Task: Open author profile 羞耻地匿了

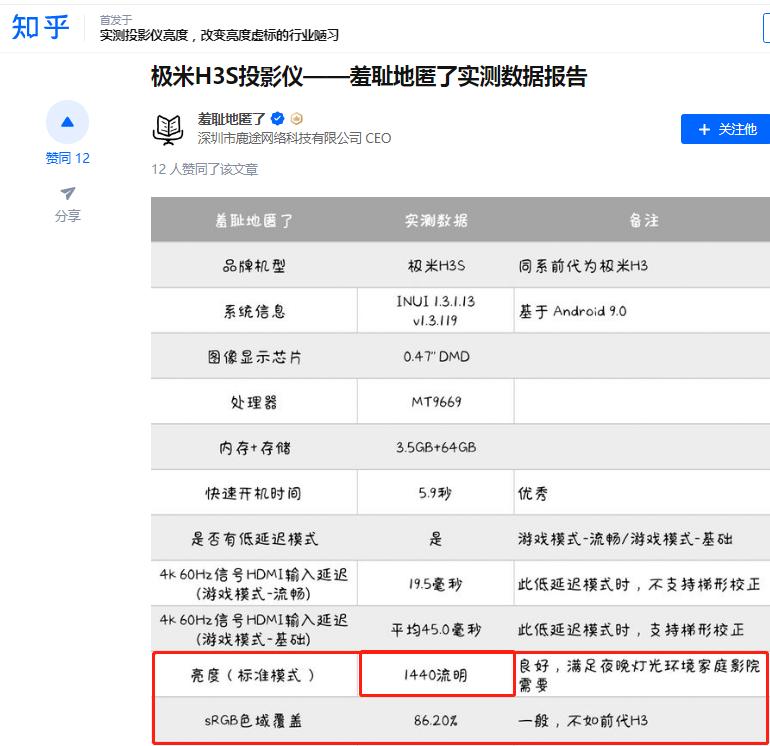Action: tap(231, 119)
